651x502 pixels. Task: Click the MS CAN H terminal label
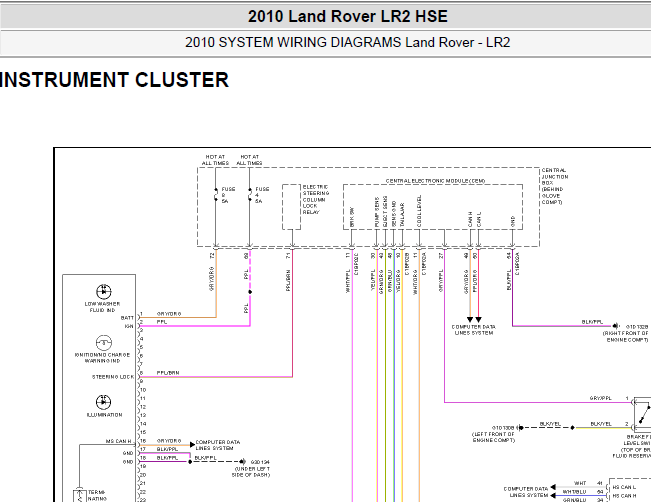pyautogui.click(x=118, y=441)
